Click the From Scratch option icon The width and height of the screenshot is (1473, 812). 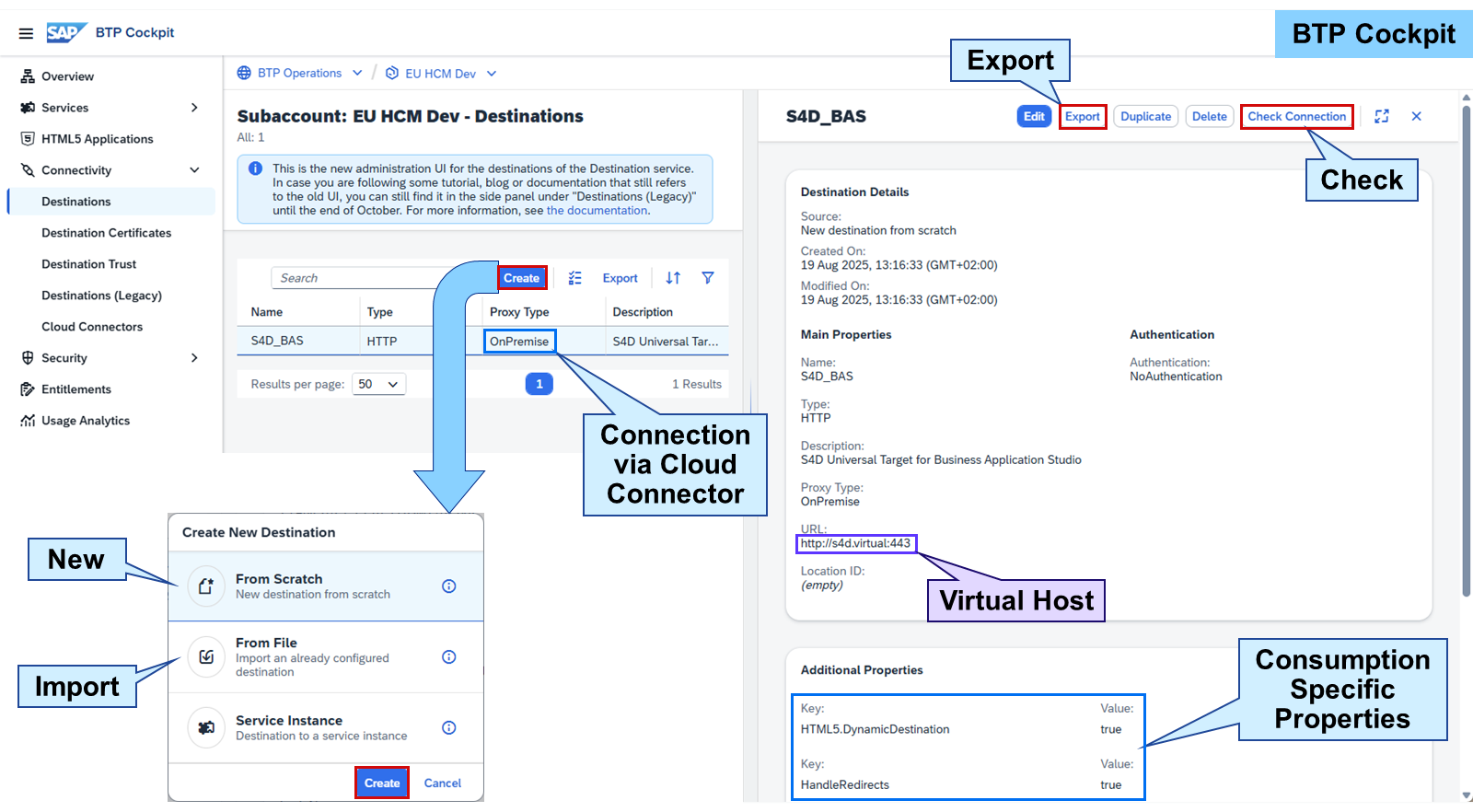click(206, 586)
